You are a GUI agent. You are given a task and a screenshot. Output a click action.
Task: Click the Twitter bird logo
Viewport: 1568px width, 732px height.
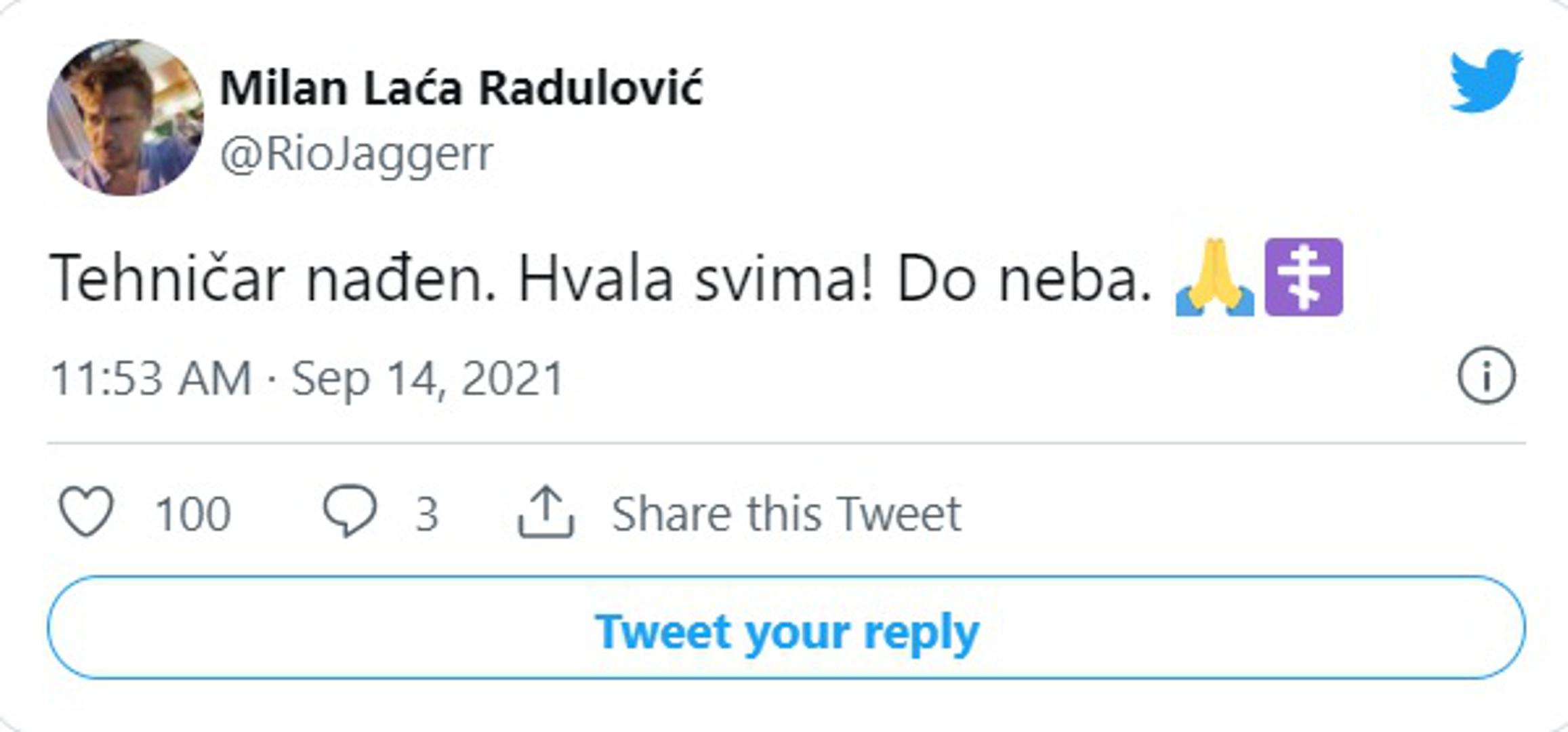pos(1485,80)
